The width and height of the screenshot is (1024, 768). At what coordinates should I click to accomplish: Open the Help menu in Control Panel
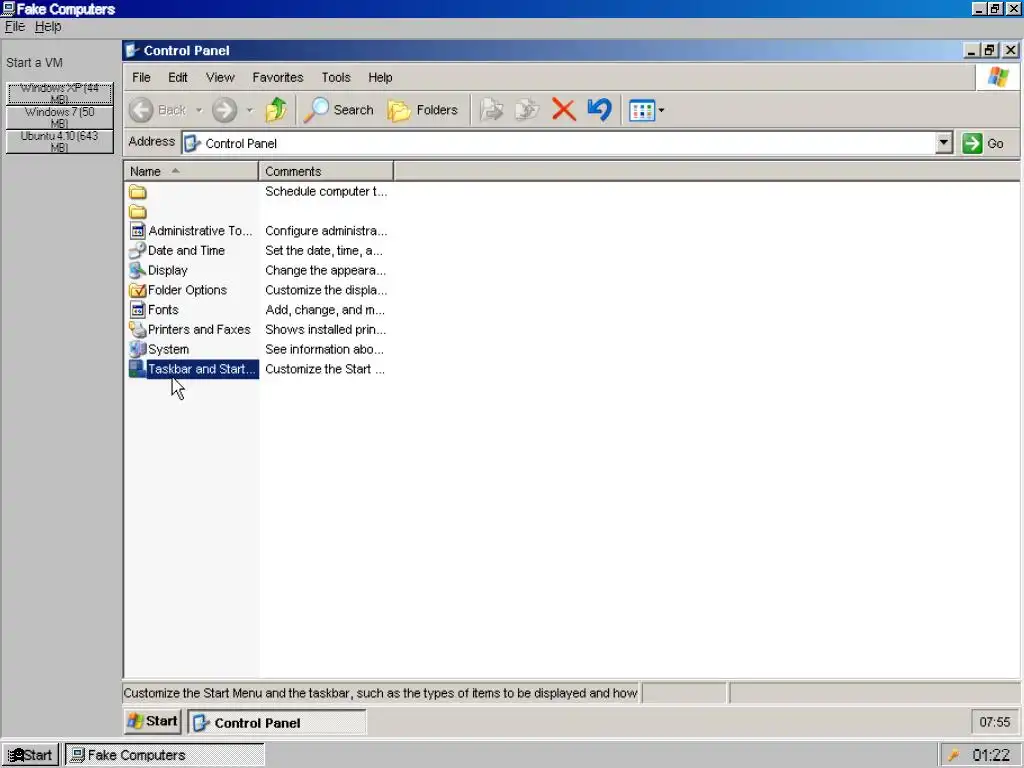click(x=380, y=77)
